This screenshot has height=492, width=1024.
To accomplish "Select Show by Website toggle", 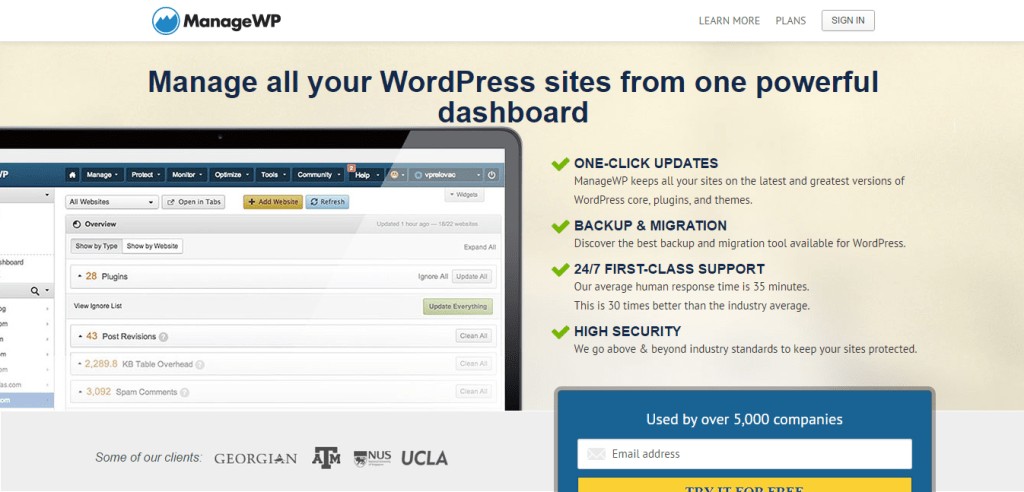I will point(153,246).
